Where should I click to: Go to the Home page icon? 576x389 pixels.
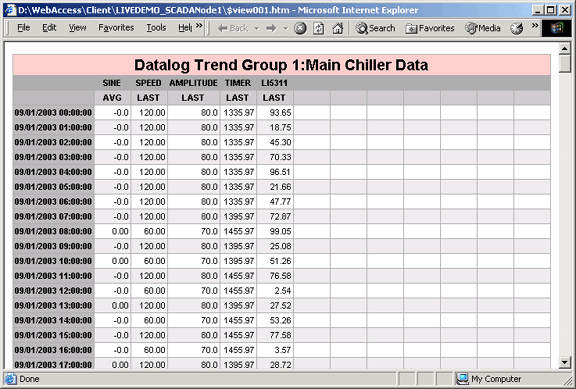(x=338, y=28)
